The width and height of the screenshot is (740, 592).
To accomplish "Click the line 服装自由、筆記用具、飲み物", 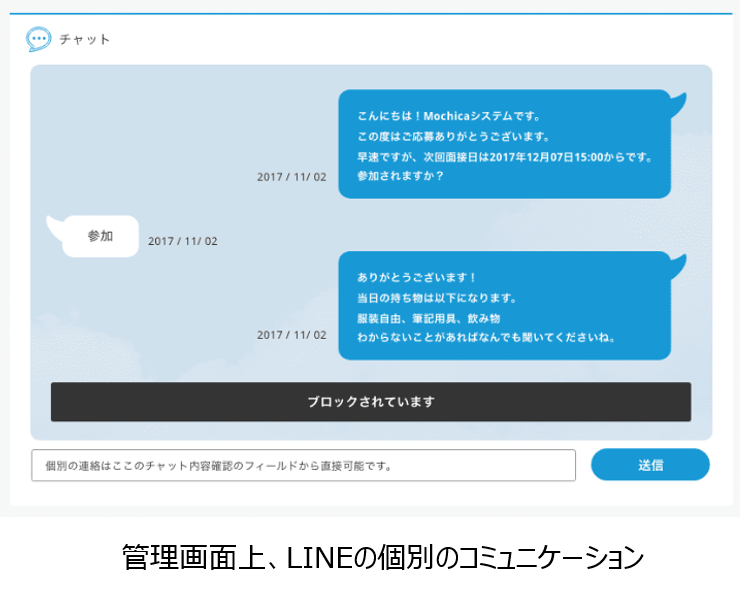I will point(429,319).
